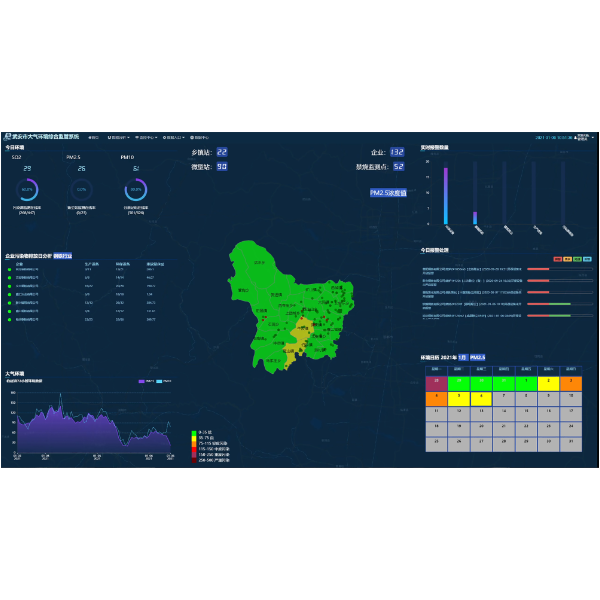Click the dark red legend square for severe pollution
The width and height of the screenshot is (600, 600).
tap(194, 461)
